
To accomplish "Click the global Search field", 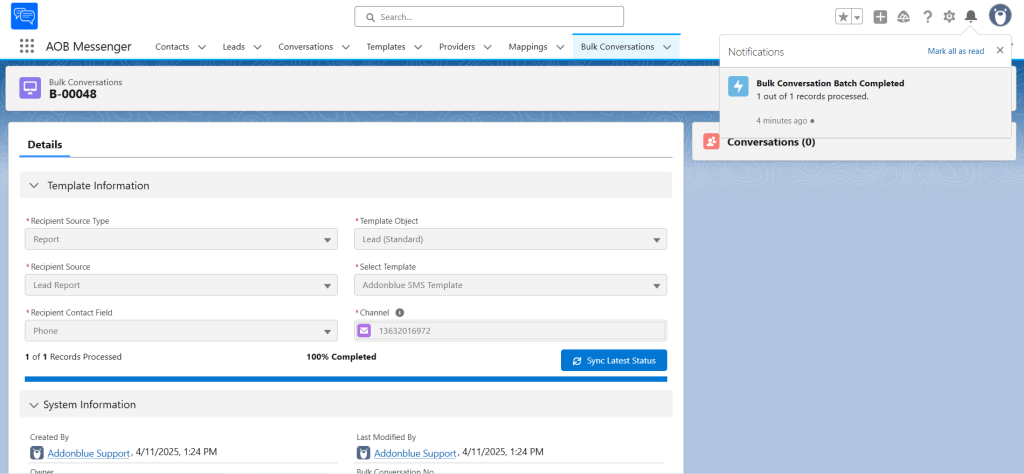I will click(x=489, y=17).
